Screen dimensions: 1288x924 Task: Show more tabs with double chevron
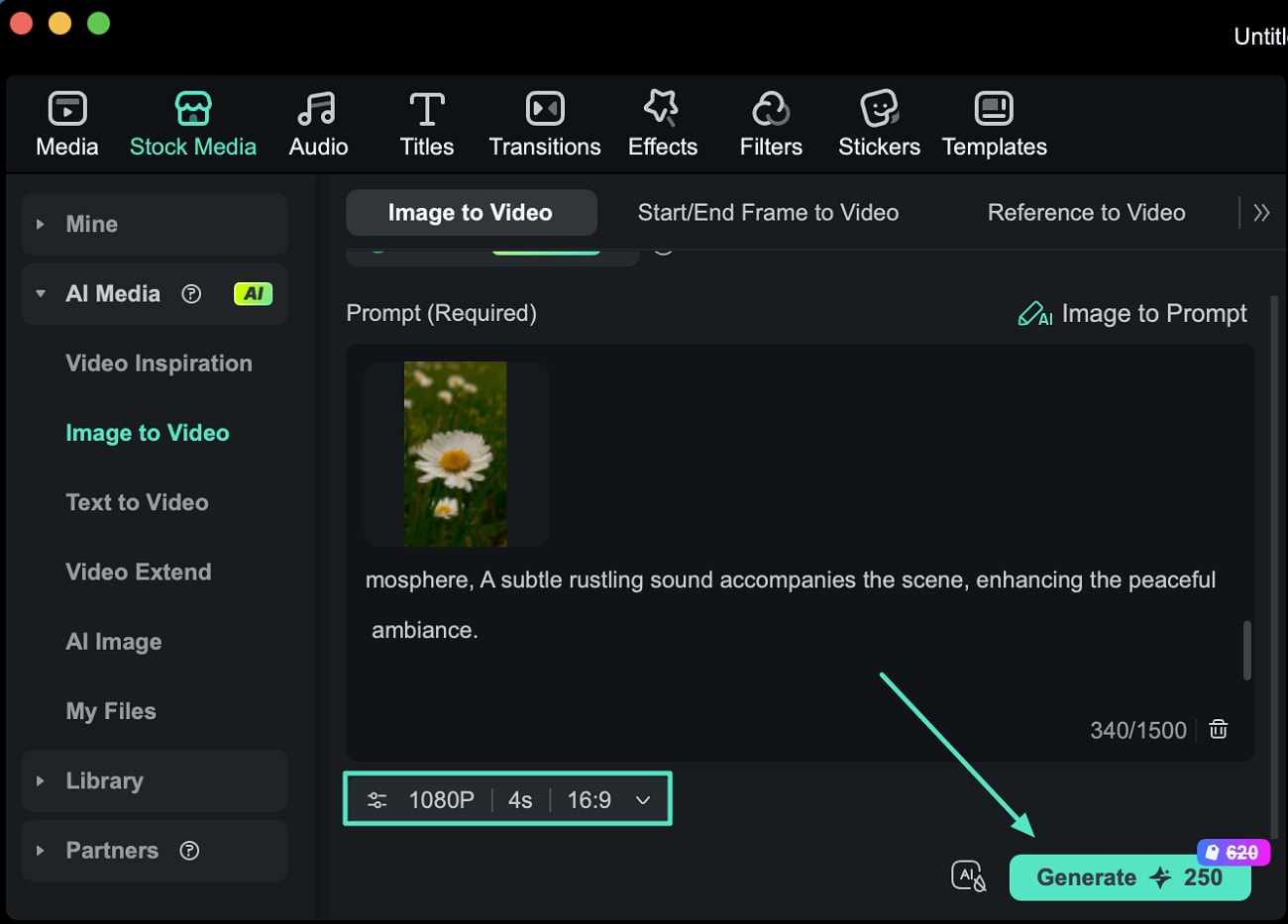[x=1261, y=213]
